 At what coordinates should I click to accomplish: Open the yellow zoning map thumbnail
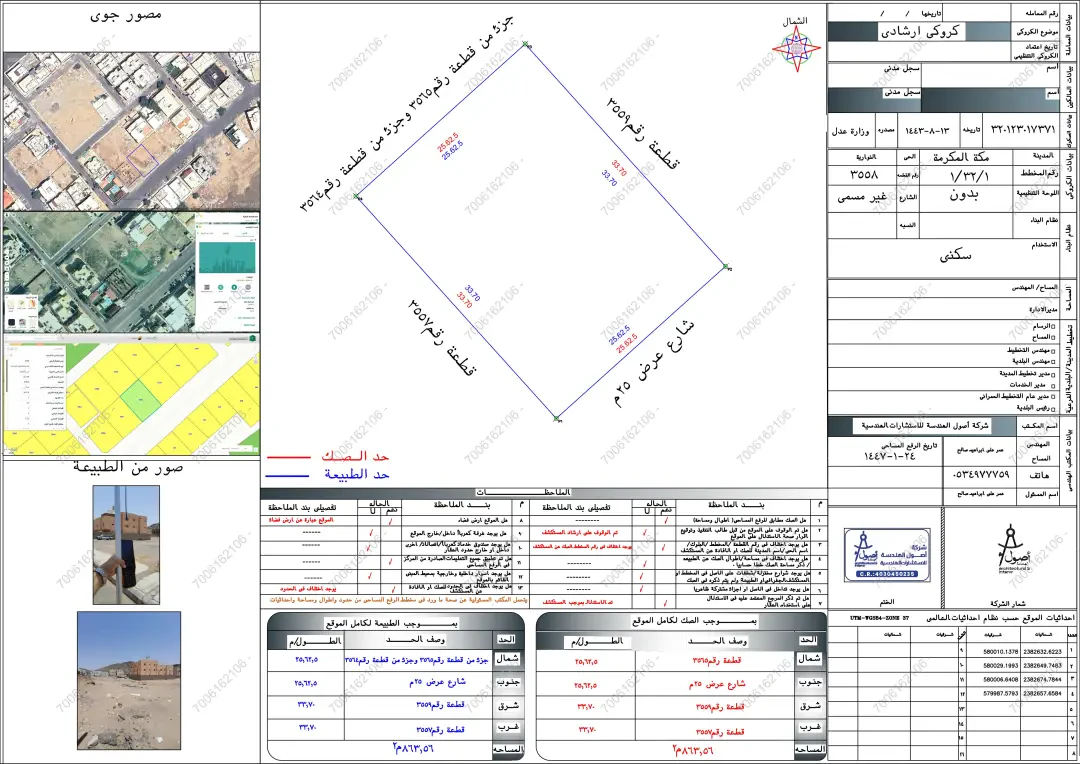click(132, 395)
